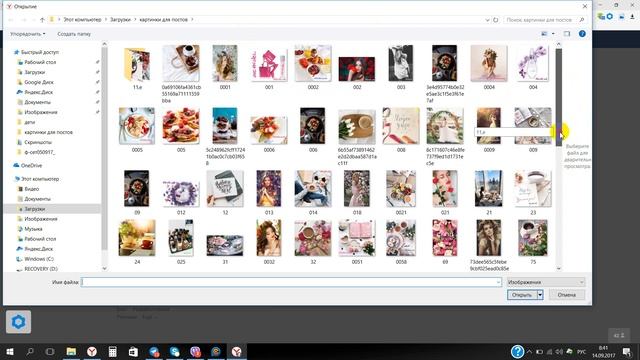This screenshot has height=360, width=640.
Task: Expand chevron after картинки для постов breadcrumb
Action: (192, 20)
